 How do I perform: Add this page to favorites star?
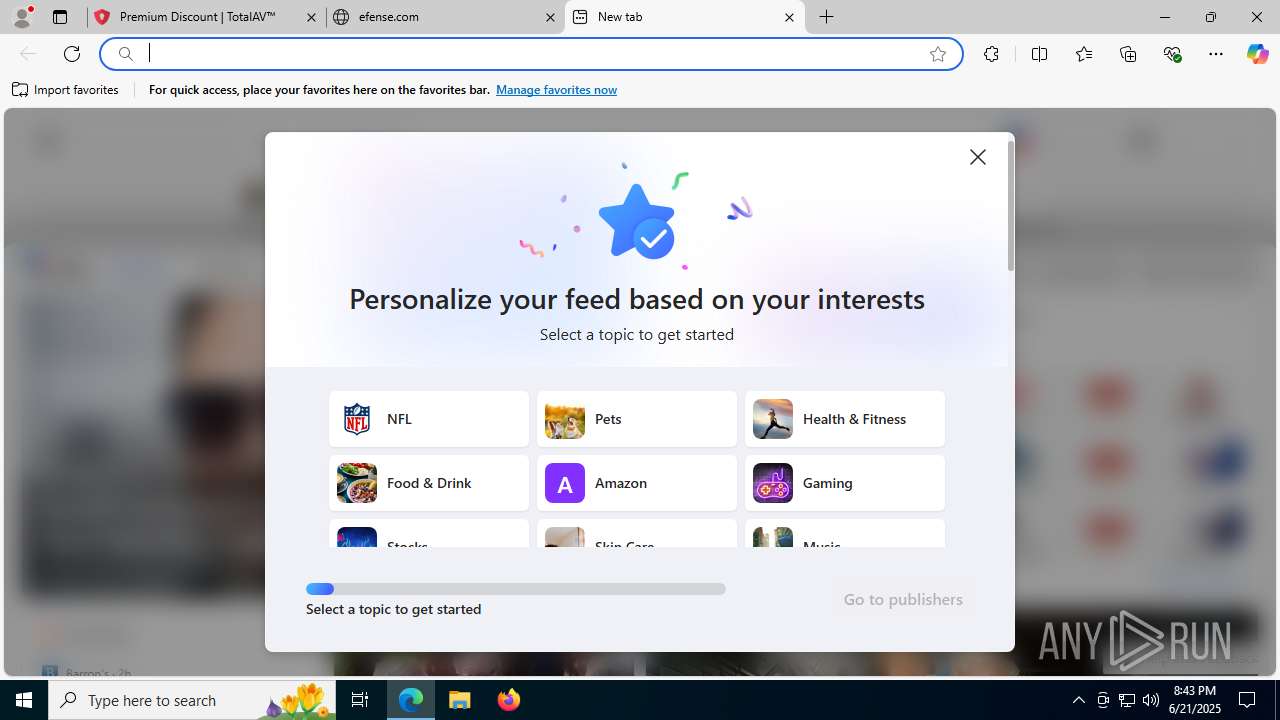click(x=938, y=54)
